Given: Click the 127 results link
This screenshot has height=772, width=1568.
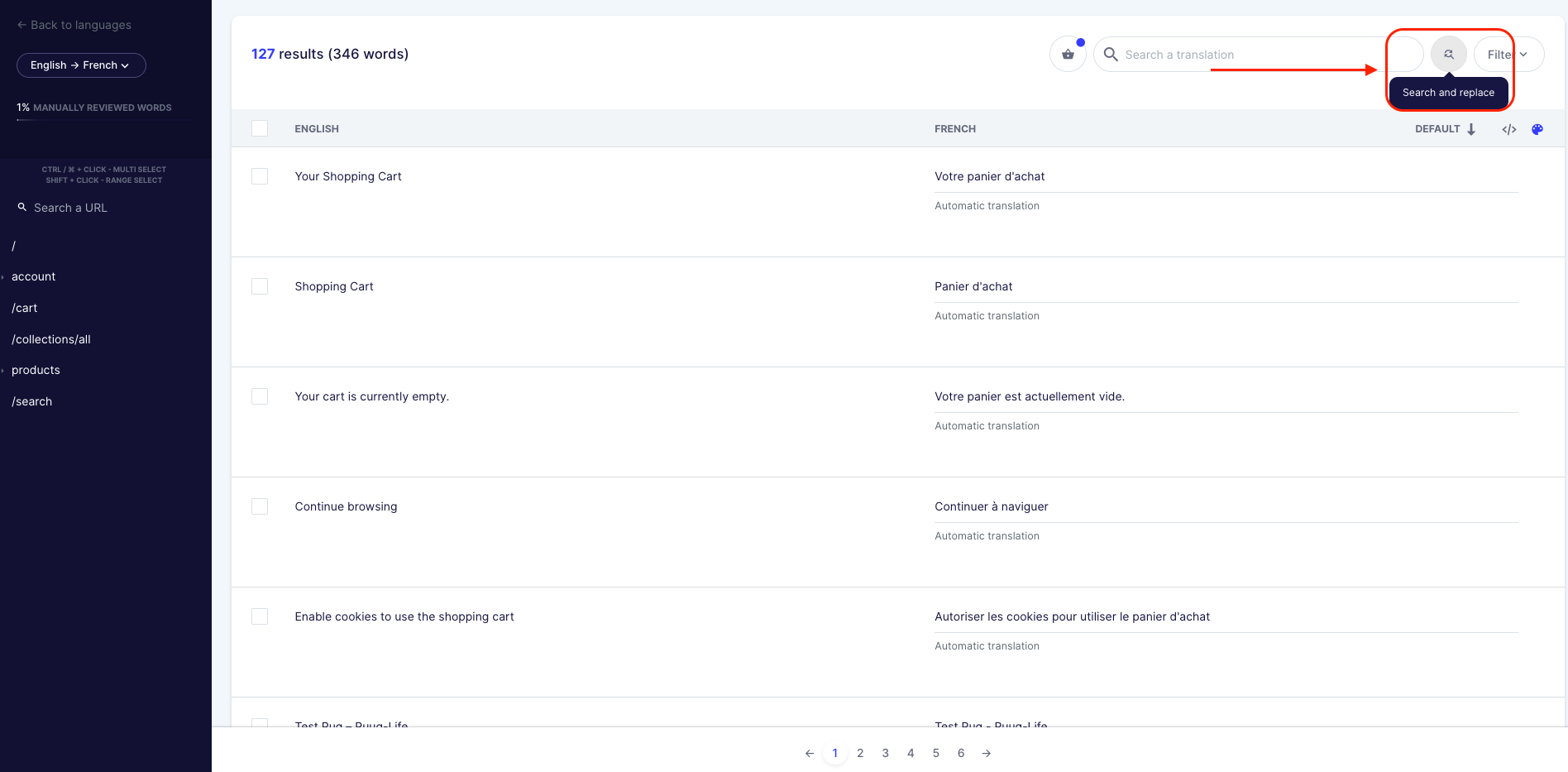Looking at the screenshot, I should tap(262, 53).
